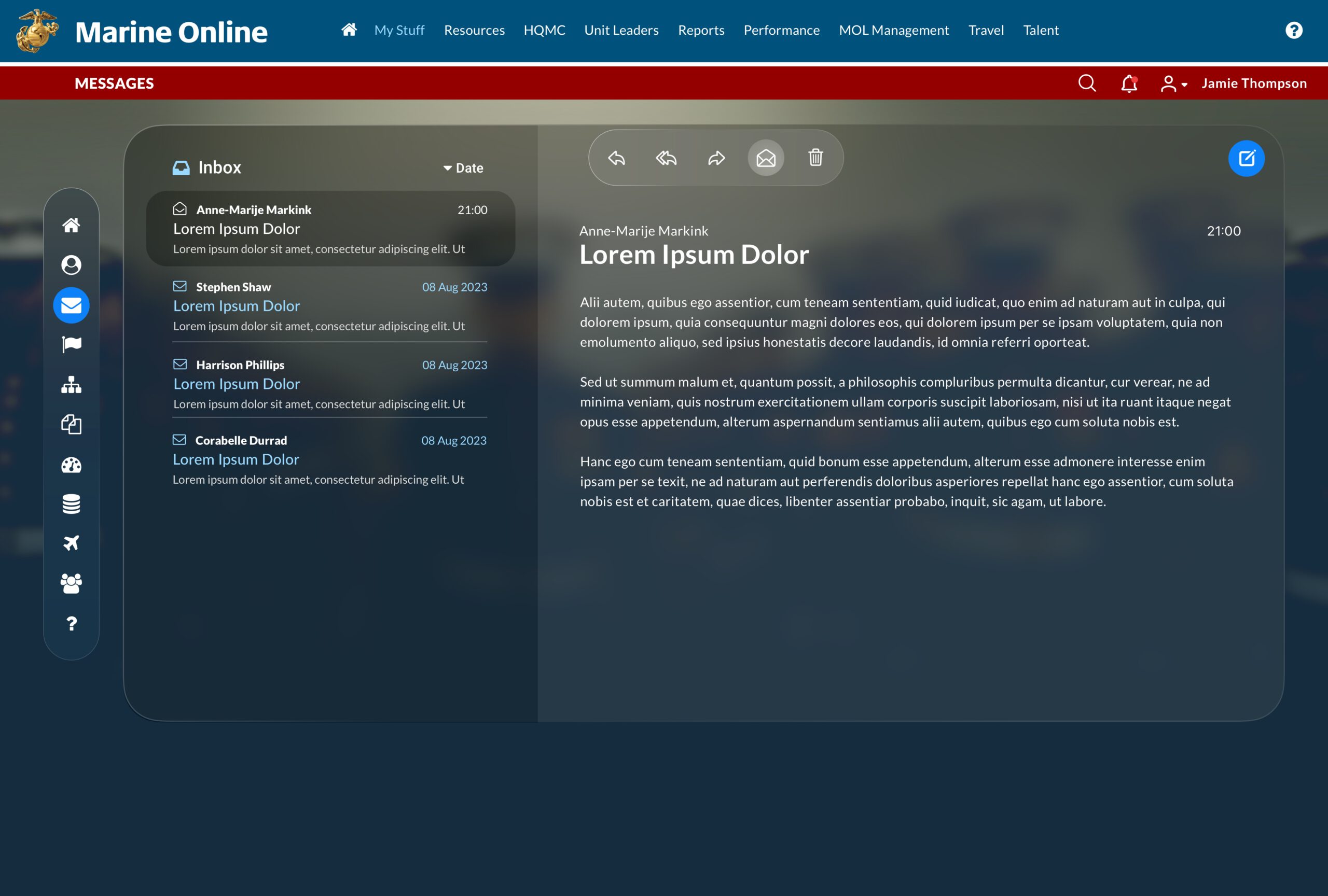1328x896 pixels.
Task: Click sender name Corabelle Durrad
Action: [x=241, y=440]
